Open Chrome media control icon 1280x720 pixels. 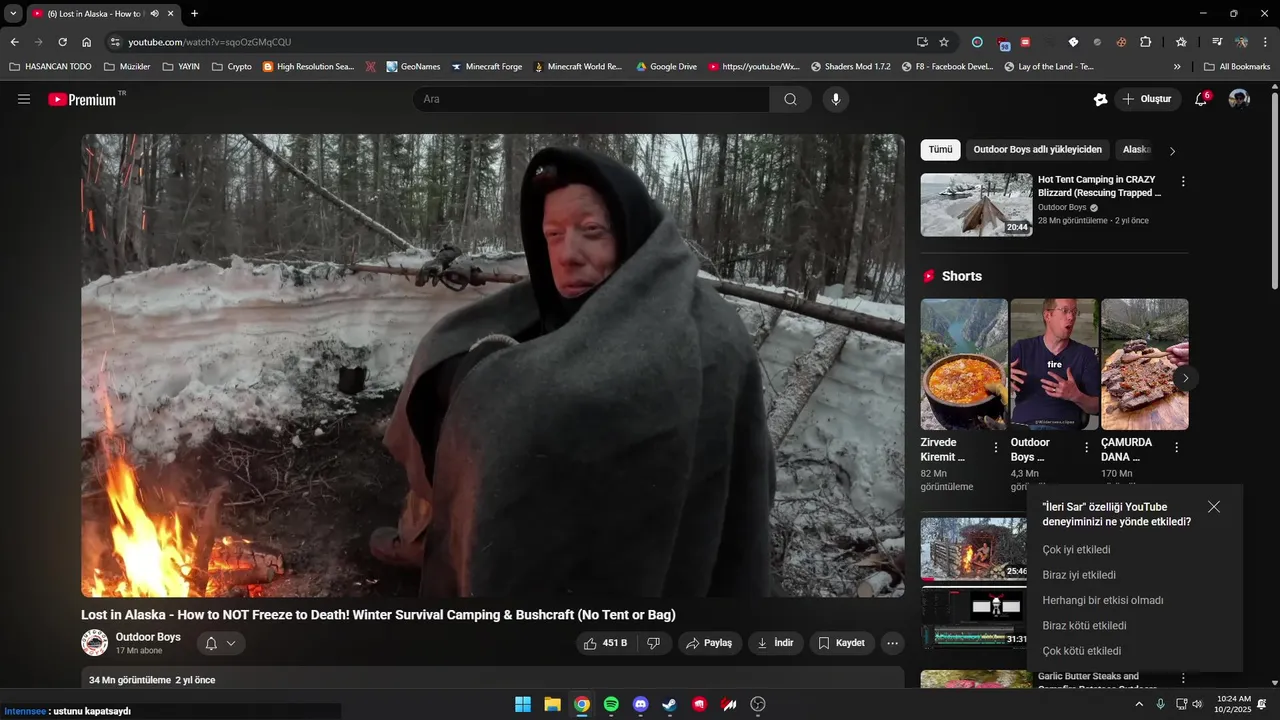point(1217,42)
